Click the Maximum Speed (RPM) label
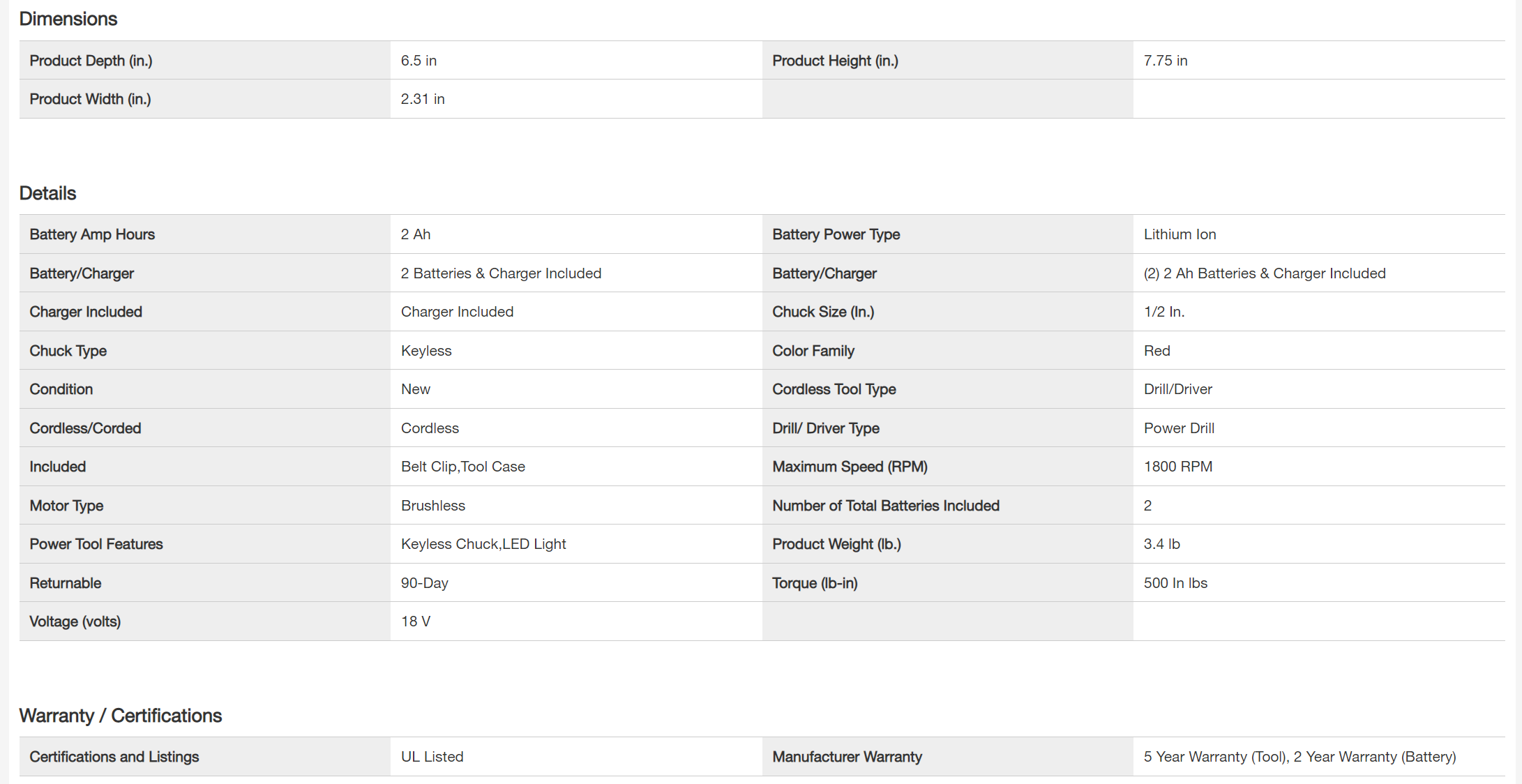This screenshot has width=1522, height=784. (x=850, y=467)
